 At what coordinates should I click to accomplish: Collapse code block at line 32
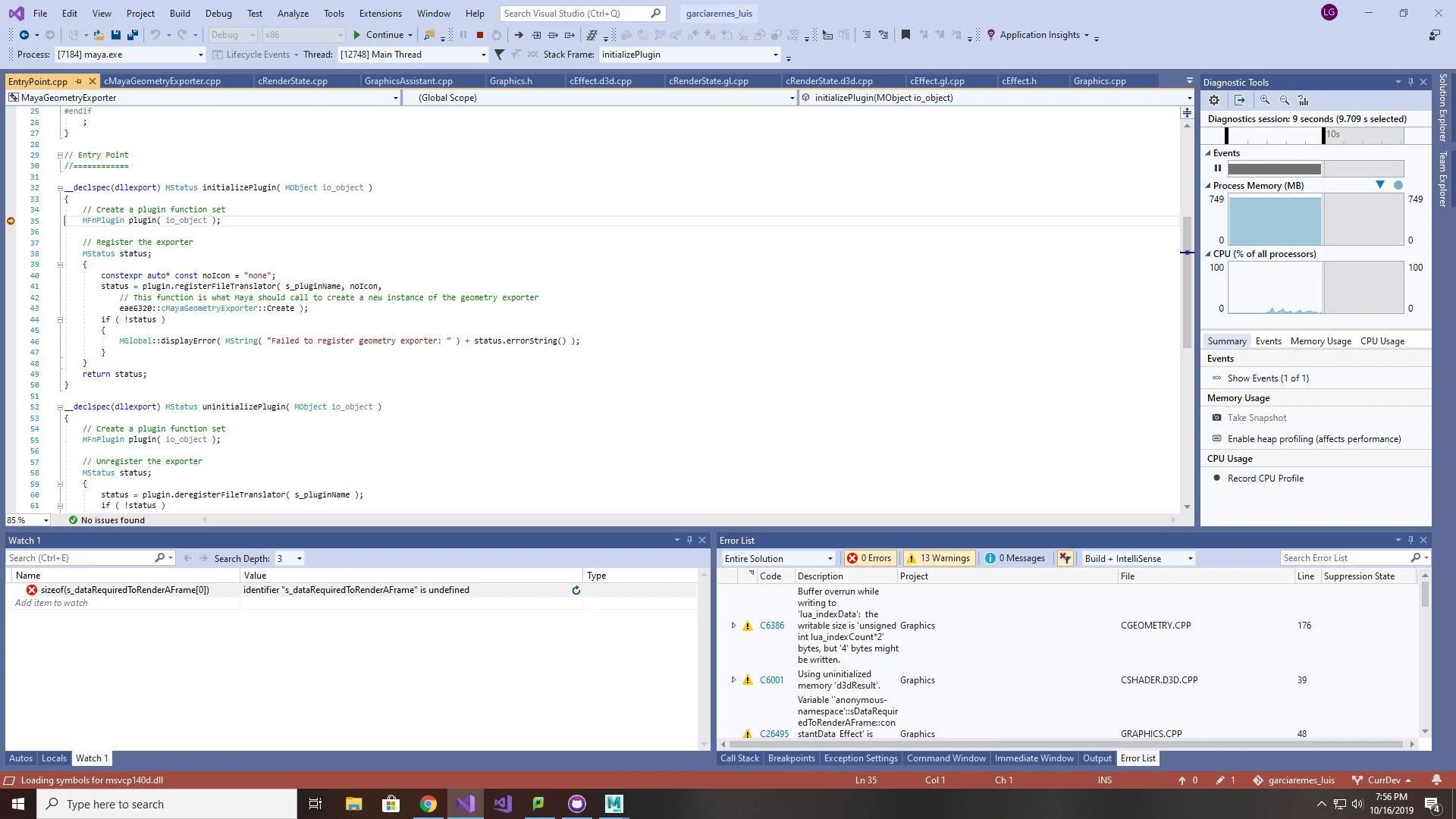point(60,188)
